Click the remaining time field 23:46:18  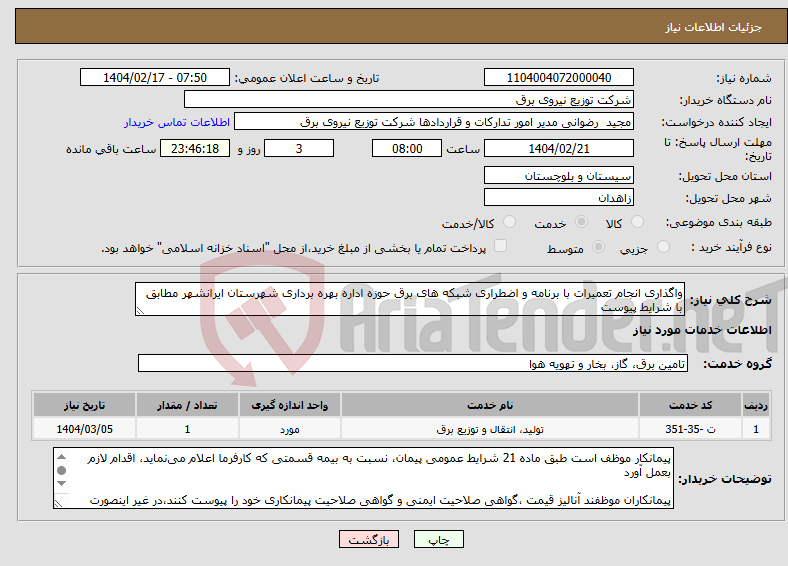195,148
